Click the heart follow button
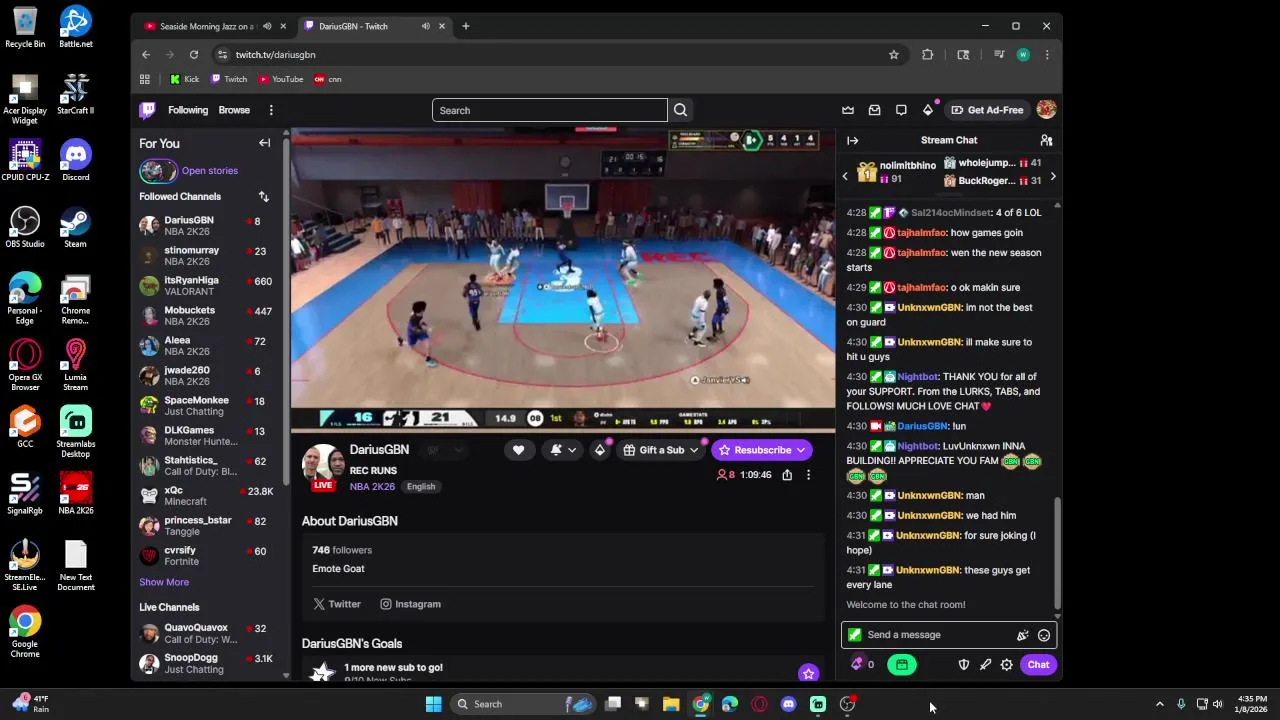This screenshot has height=720, width=1280. 518,450
